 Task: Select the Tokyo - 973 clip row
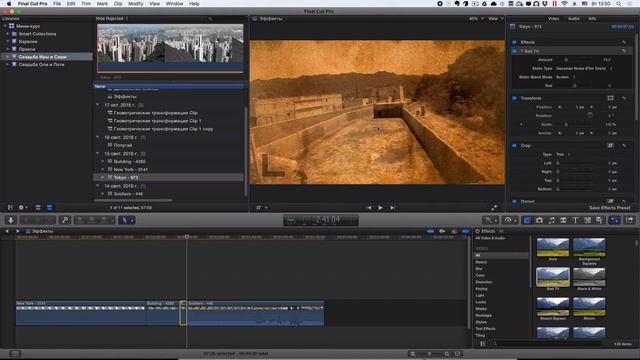[x=169, y=178]
